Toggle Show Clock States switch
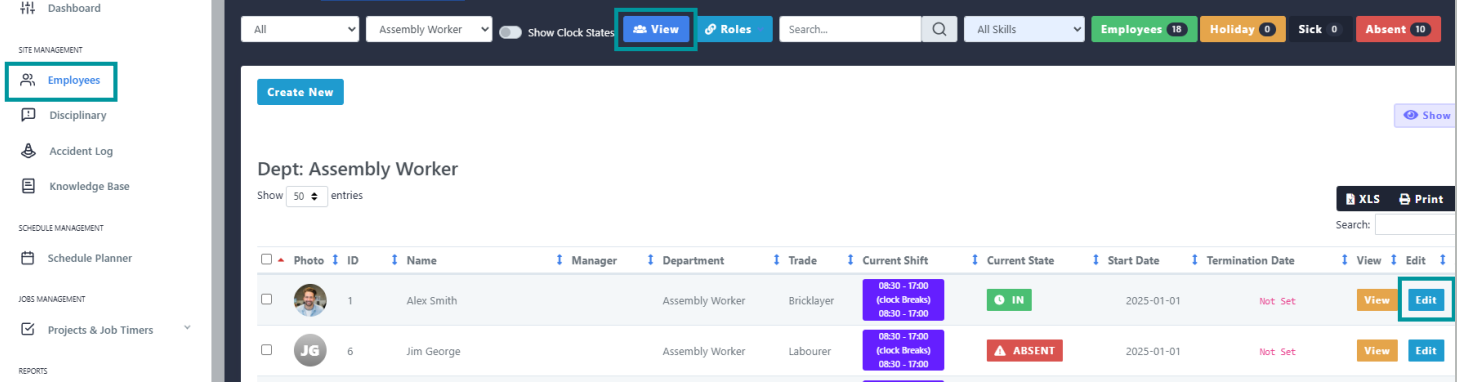This screenshot has width=1457, height=382. 510,32
